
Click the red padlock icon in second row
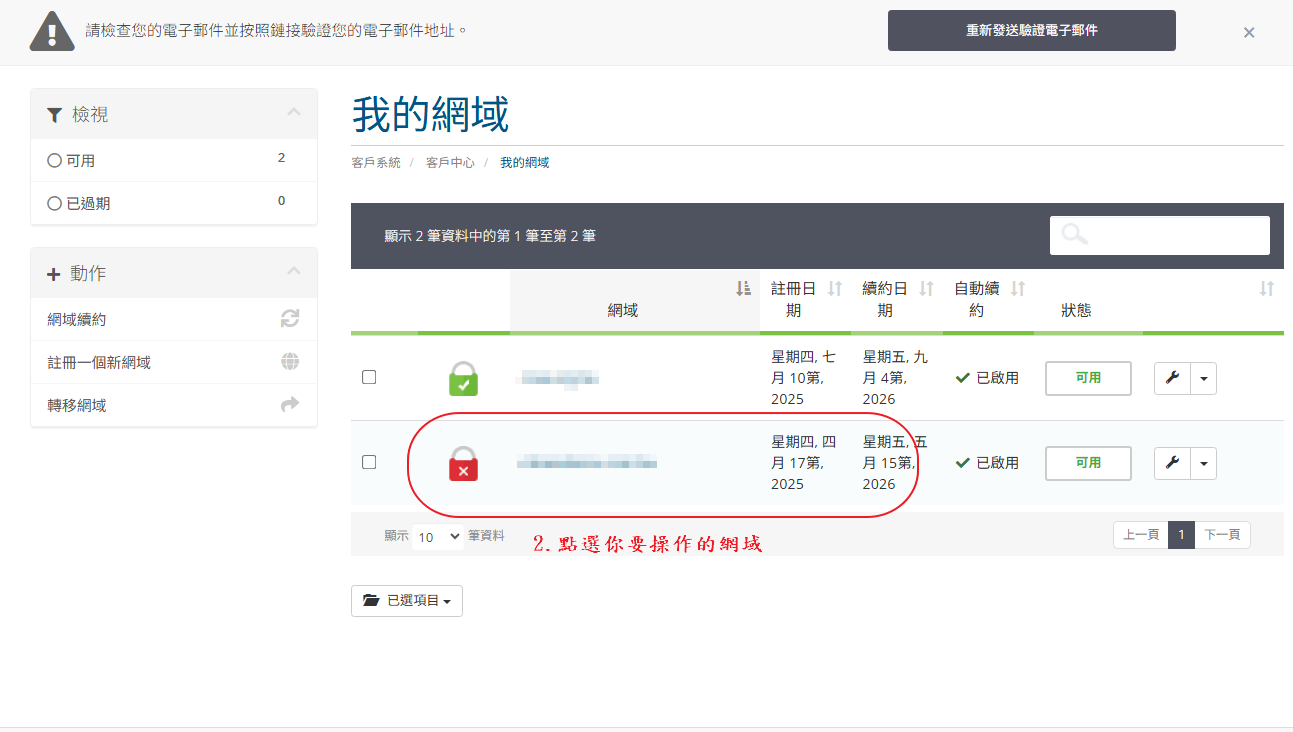pos(463,464)
